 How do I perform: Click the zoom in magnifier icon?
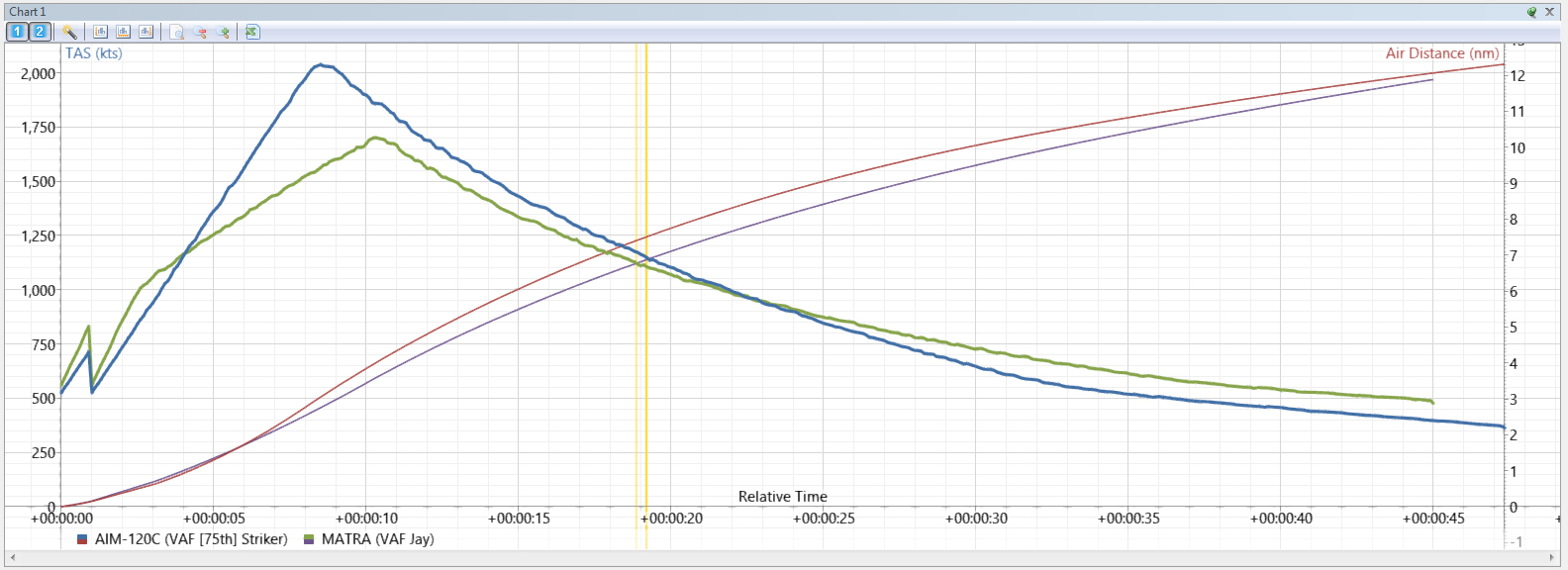tap(223, 32)
